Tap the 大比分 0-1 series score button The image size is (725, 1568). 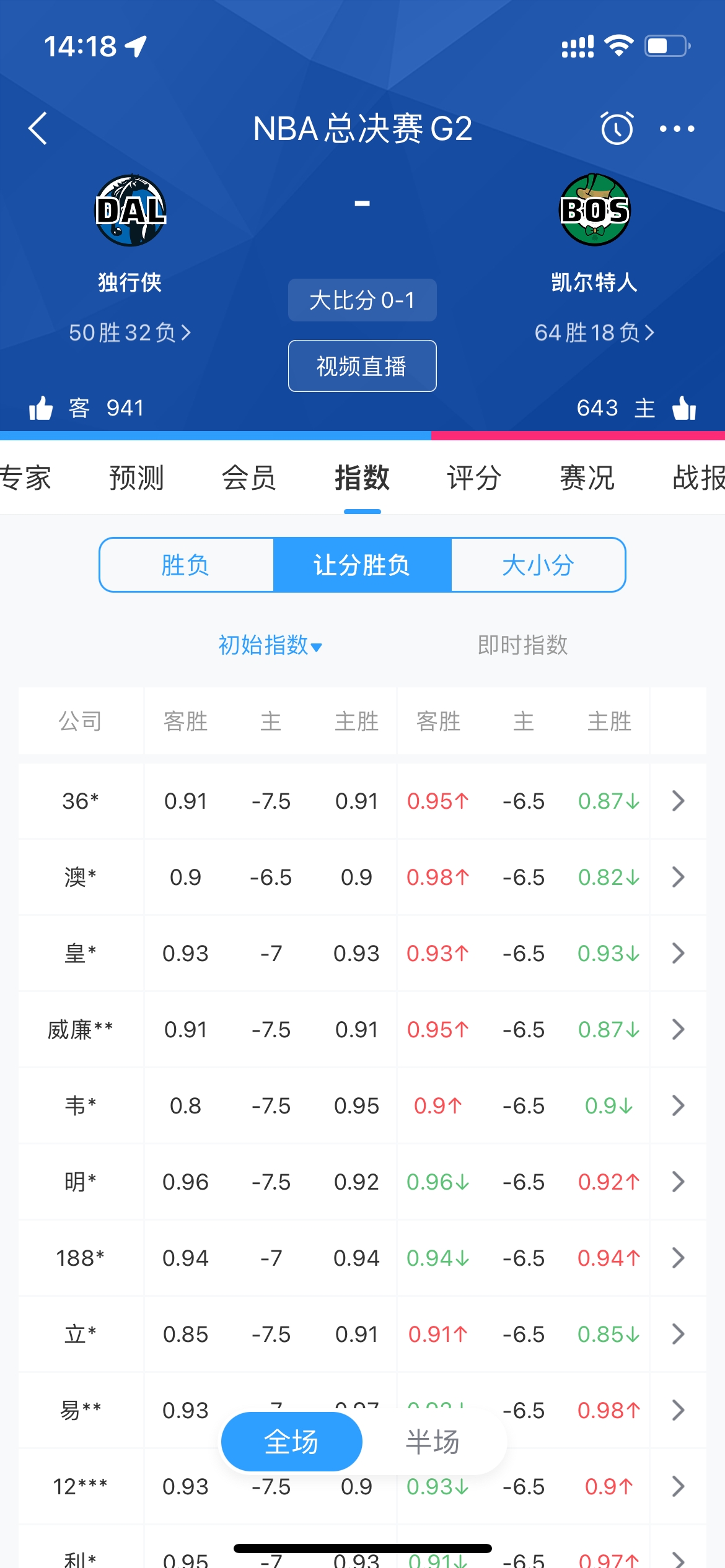pos(362,300)
